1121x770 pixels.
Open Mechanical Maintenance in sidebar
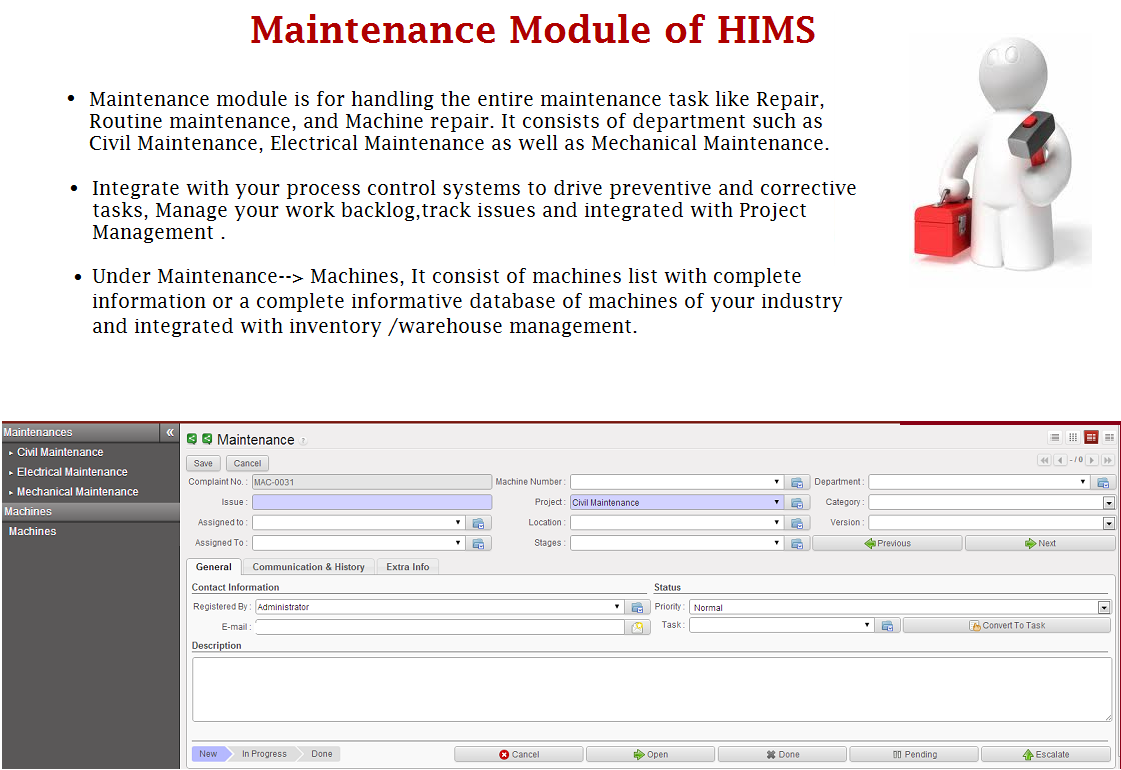click(77, 492)
